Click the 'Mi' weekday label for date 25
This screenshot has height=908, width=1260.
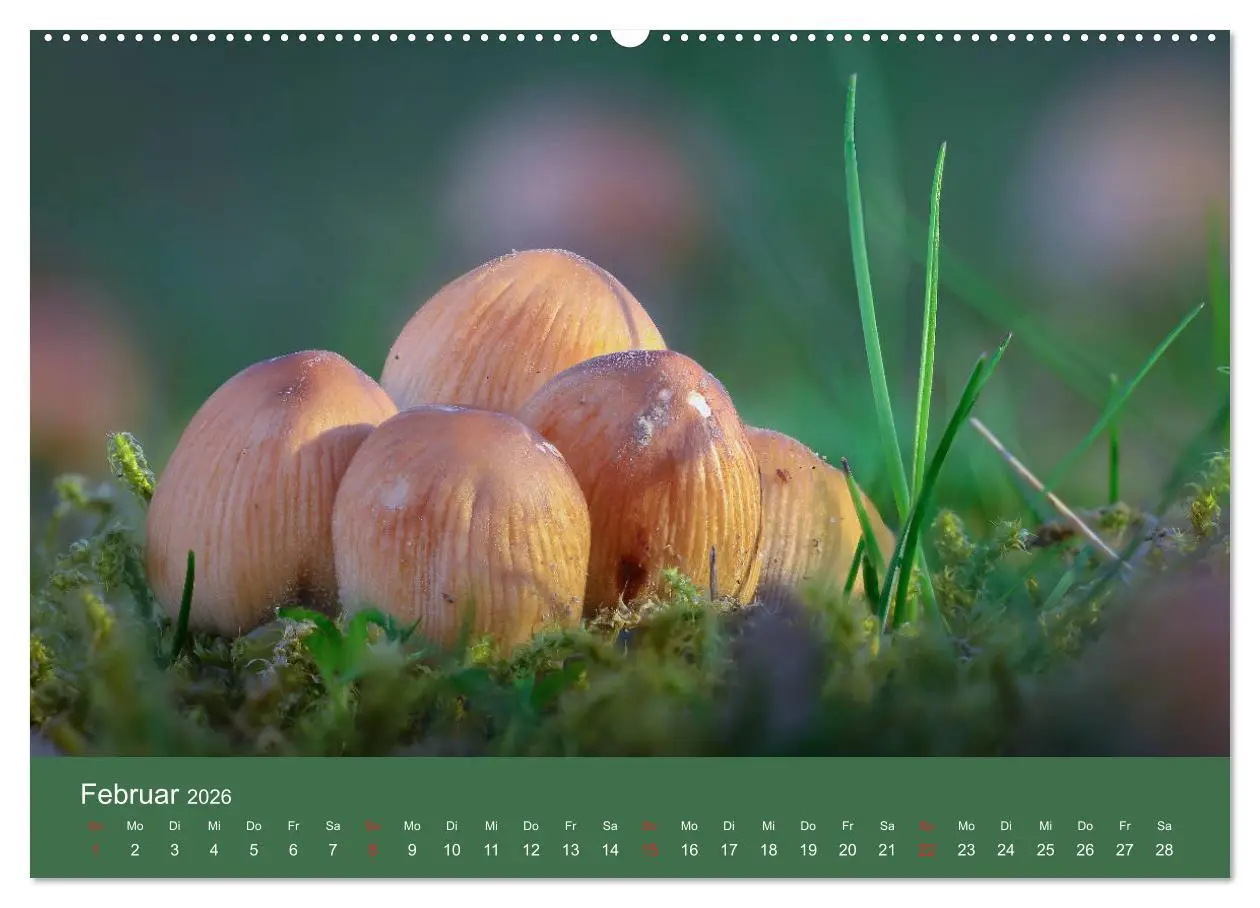pyautogui.click(x=1045, y=826)
